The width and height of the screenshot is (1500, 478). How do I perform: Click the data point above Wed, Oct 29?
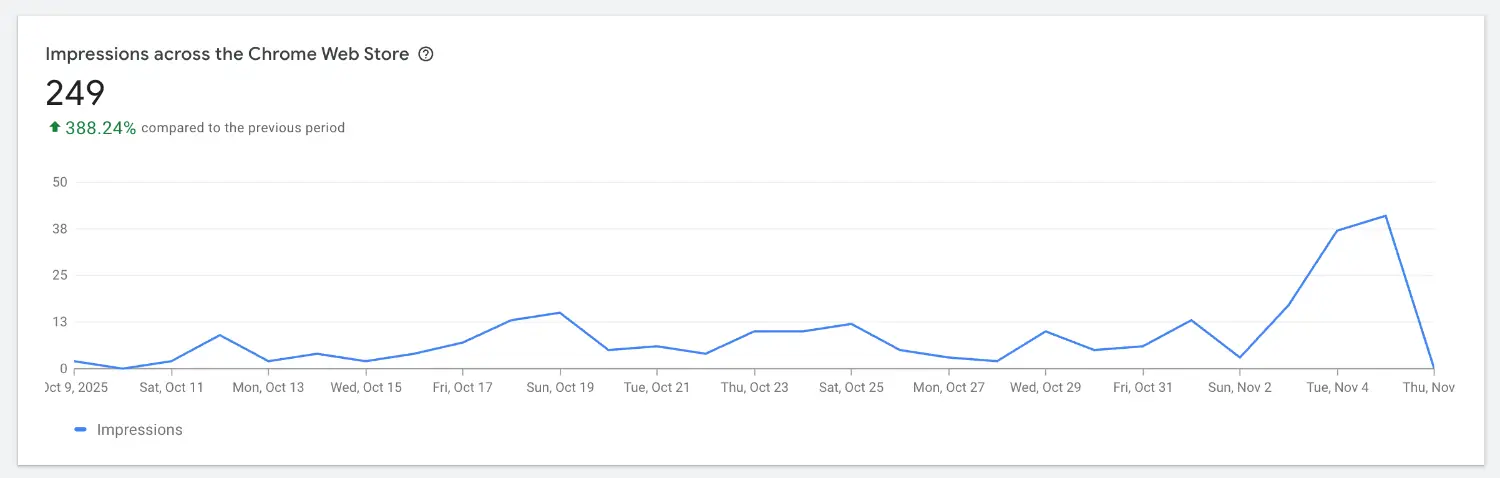click(x=1045, y=331)
